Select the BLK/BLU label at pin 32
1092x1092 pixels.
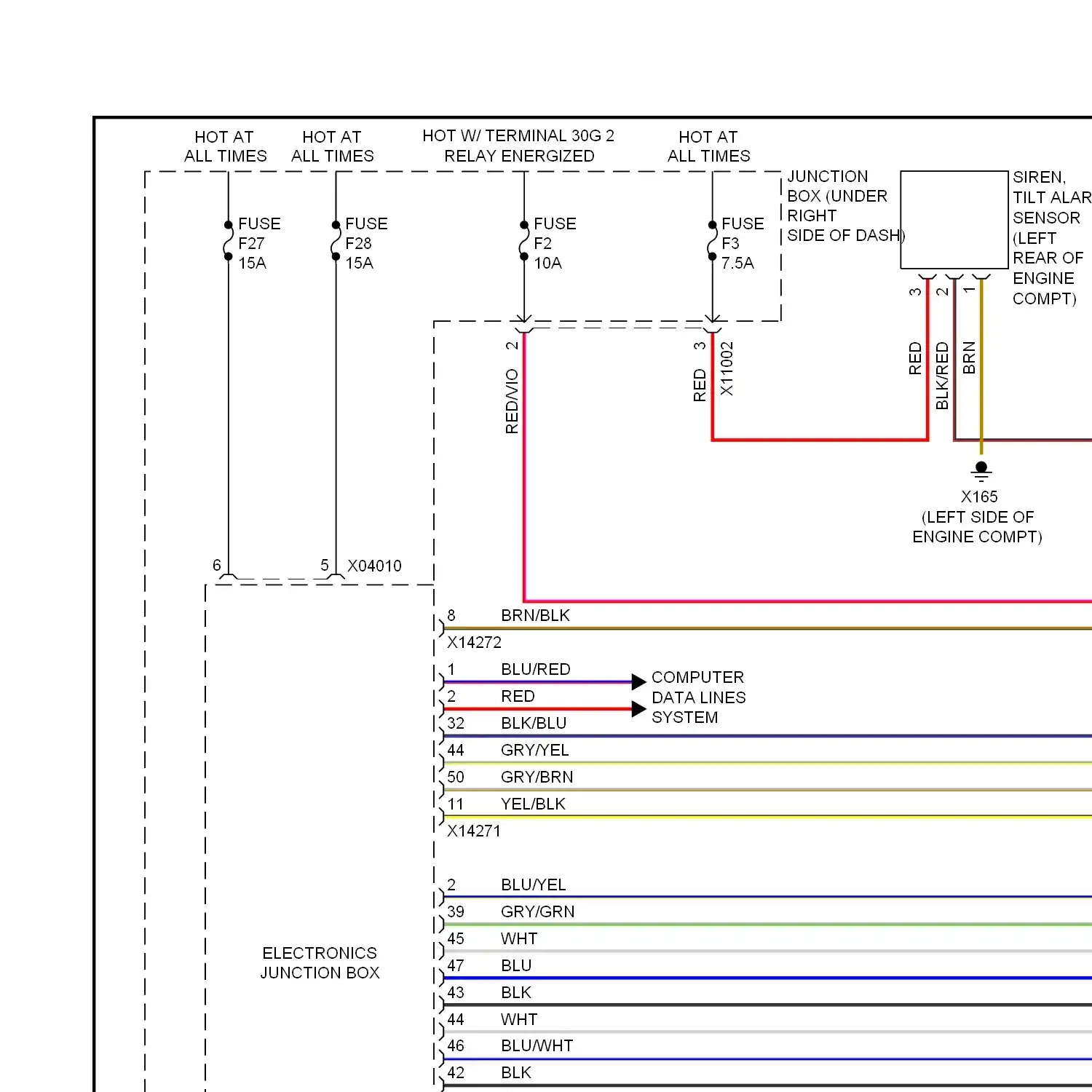[x=534, y=723]
